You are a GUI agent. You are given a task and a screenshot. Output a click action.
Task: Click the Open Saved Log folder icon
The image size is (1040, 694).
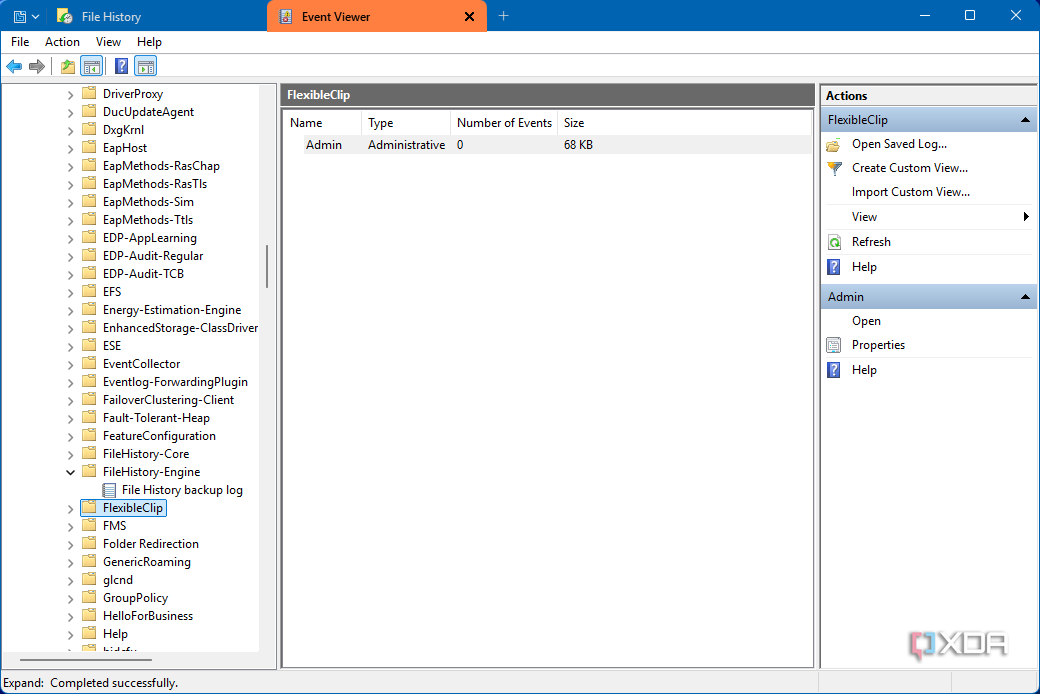(834, 145)
